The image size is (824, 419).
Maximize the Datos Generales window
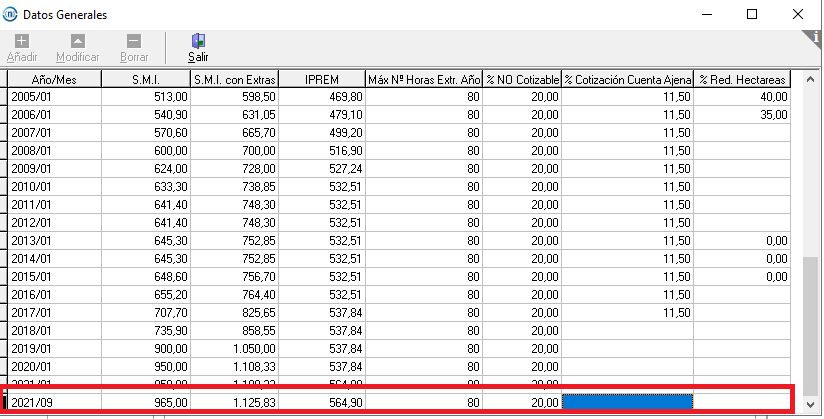pos(751,14)
